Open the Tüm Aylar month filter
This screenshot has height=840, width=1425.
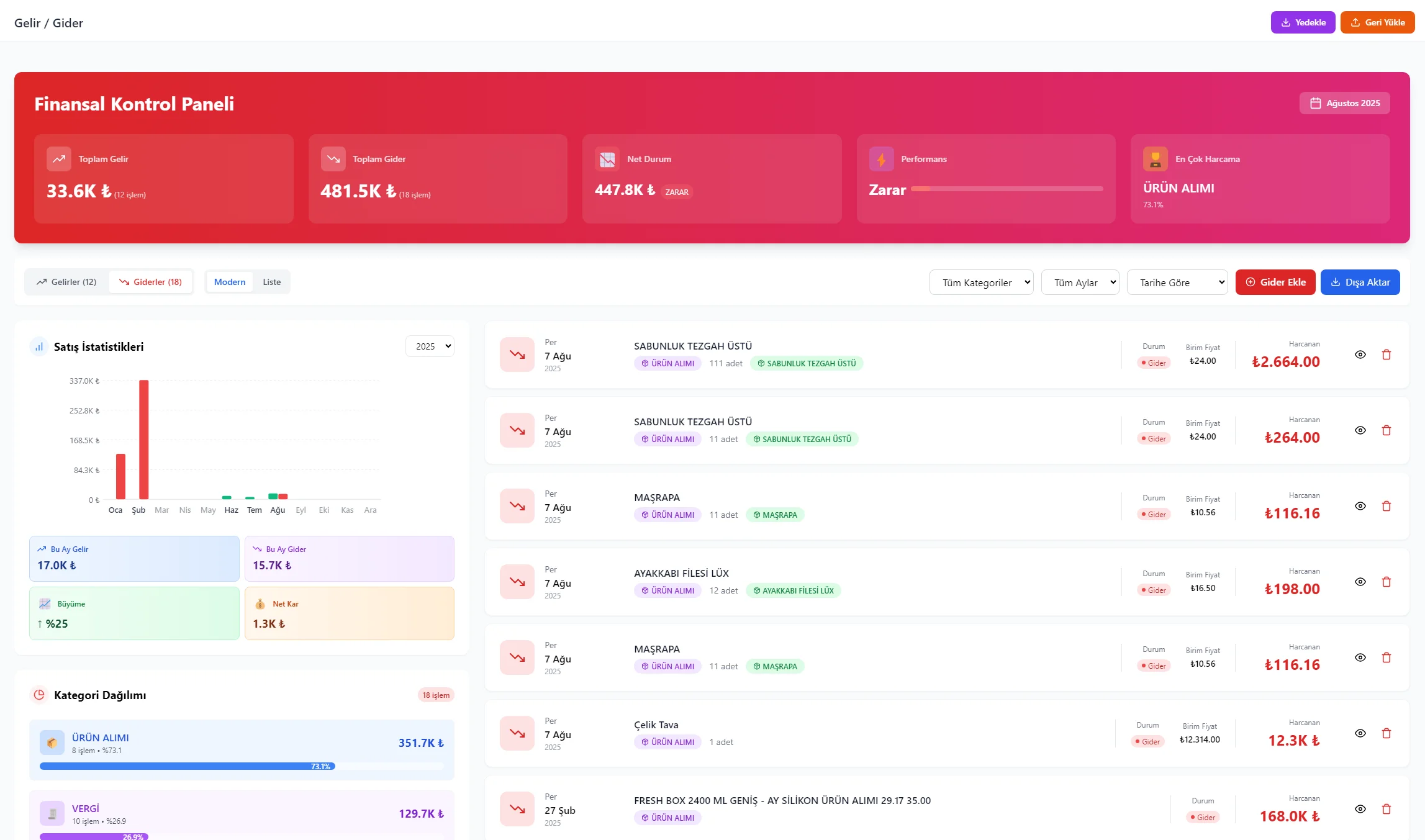pyautogui.click(x=1080, y=282)
